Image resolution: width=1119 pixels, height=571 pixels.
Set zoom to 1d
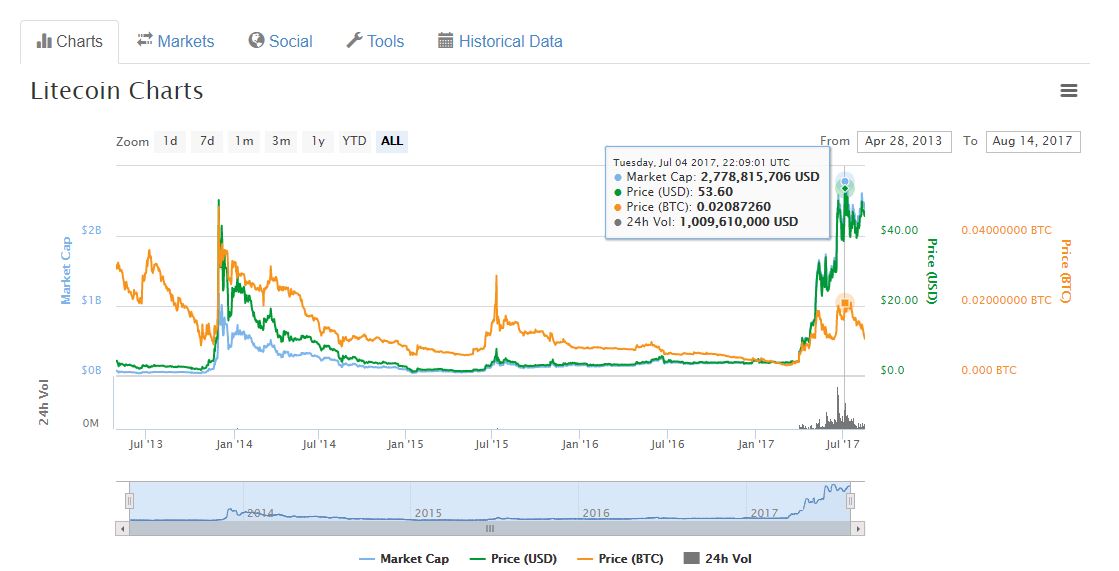coord(171,141)
